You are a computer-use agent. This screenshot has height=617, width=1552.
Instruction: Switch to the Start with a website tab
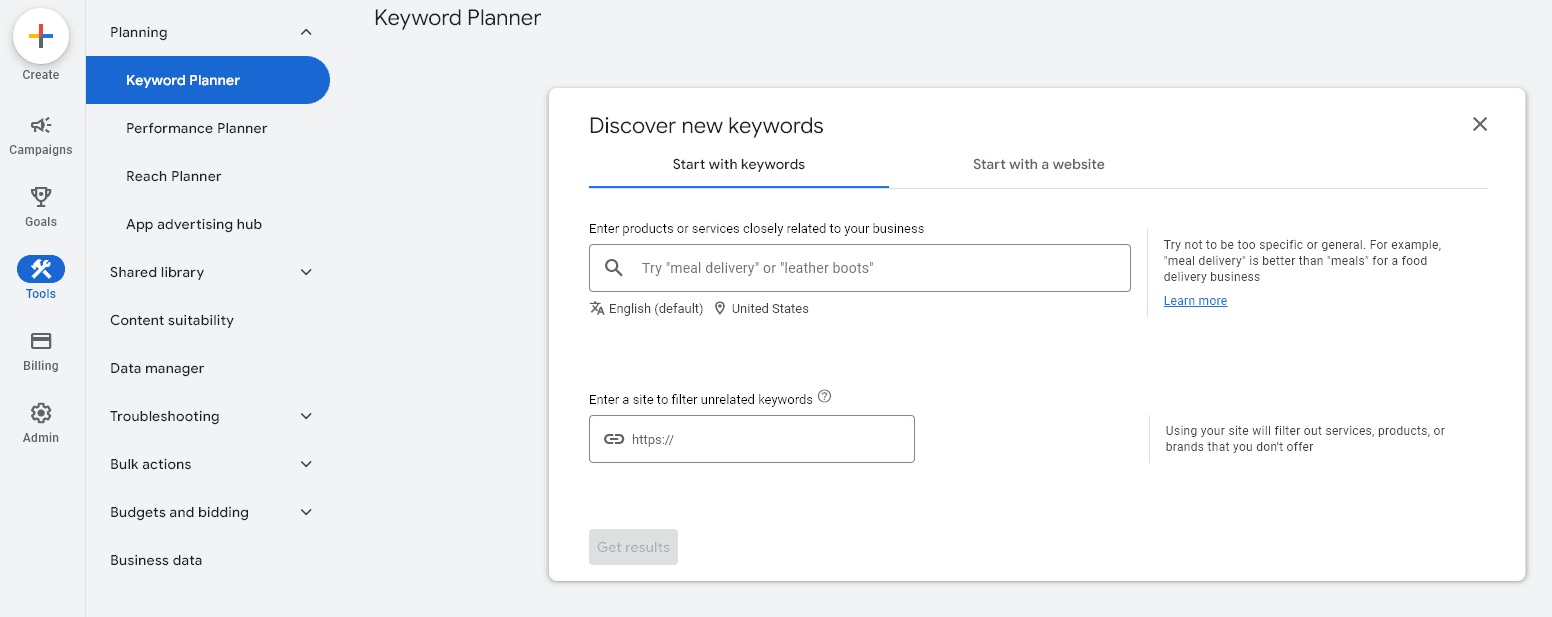(x=1038, y=164)
